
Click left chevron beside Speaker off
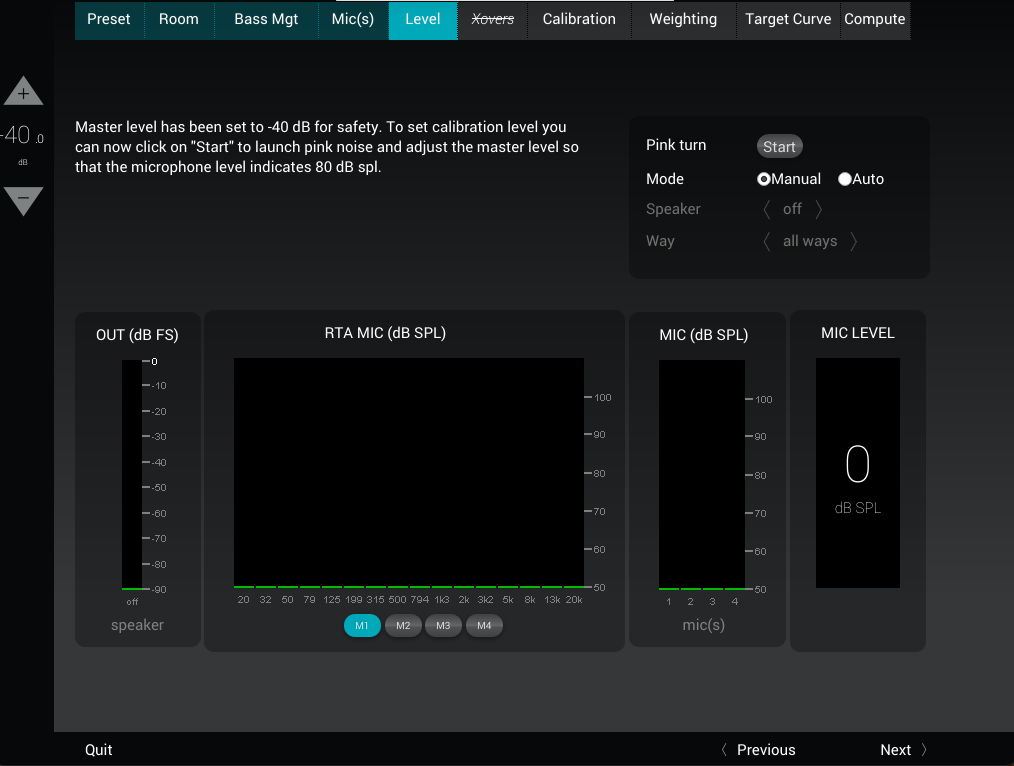pos(767,209)
